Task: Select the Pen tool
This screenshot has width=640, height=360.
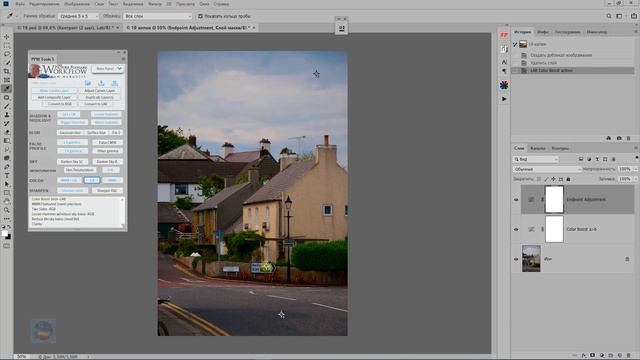Action: click(x=7, y=167)
